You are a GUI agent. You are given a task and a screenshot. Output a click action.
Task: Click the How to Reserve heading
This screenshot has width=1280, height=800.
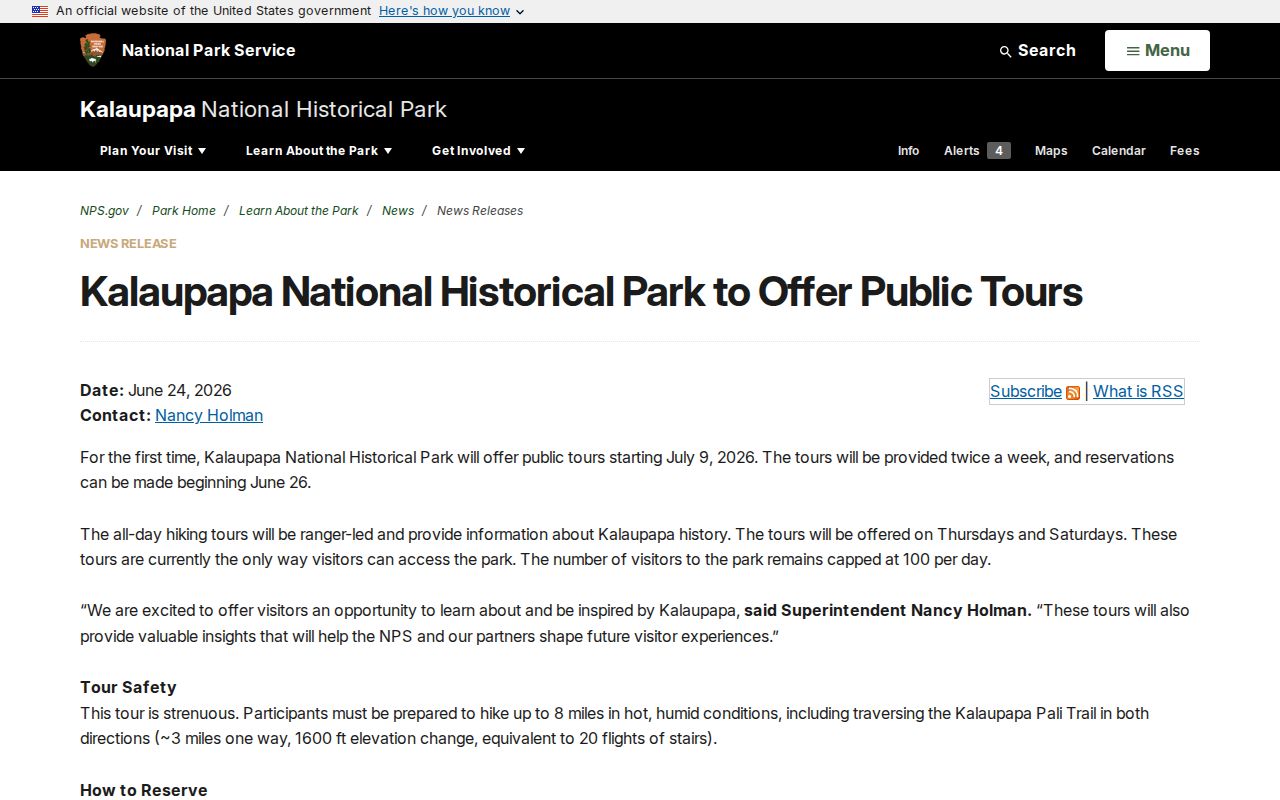click(x=144, y=790)
